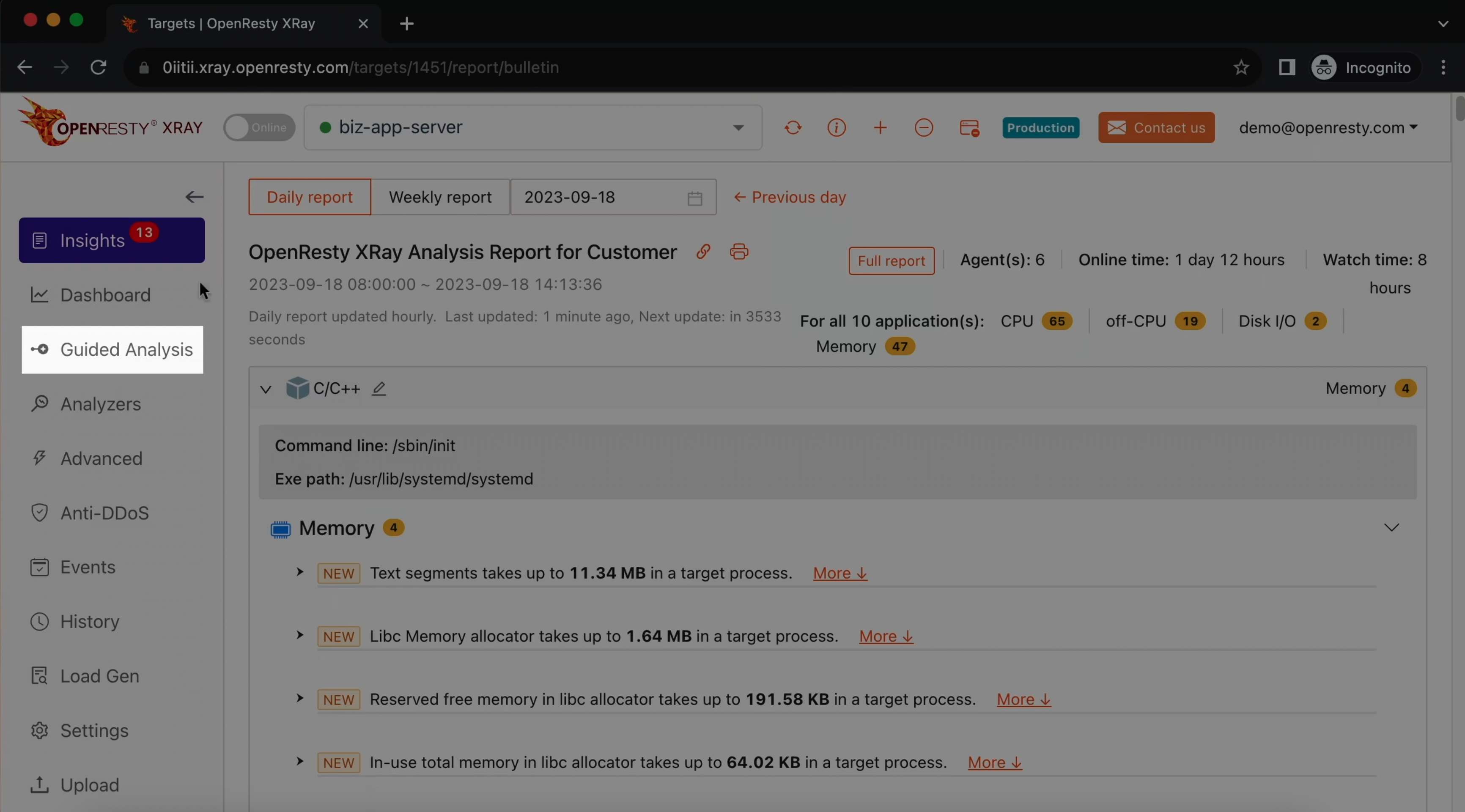
Task: Click the plus add-target icon
Action: click(880, 127)
